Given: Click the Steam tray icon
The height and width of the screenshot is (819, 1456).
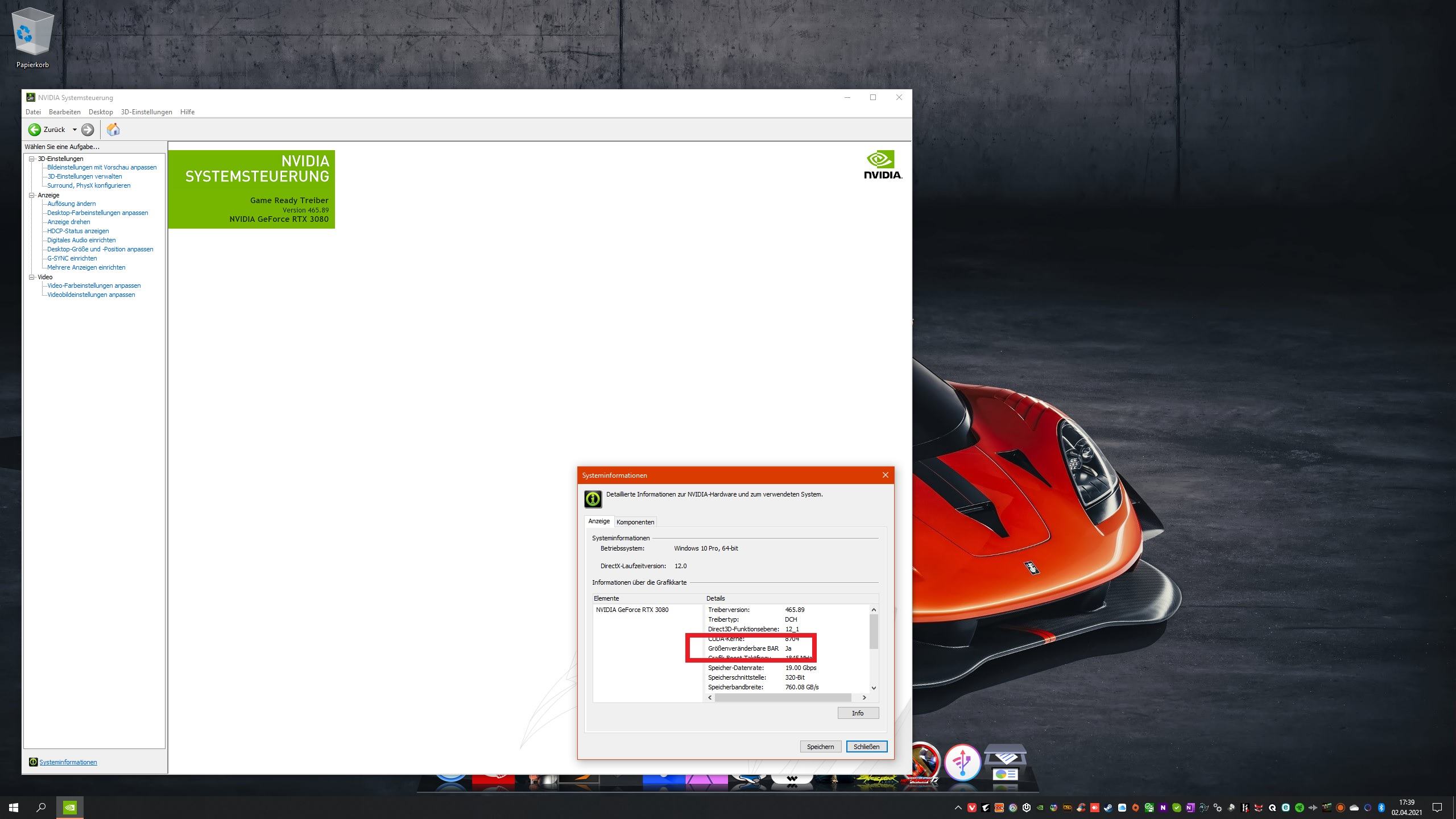Looking at the screenshot, I should [1108, 808].
